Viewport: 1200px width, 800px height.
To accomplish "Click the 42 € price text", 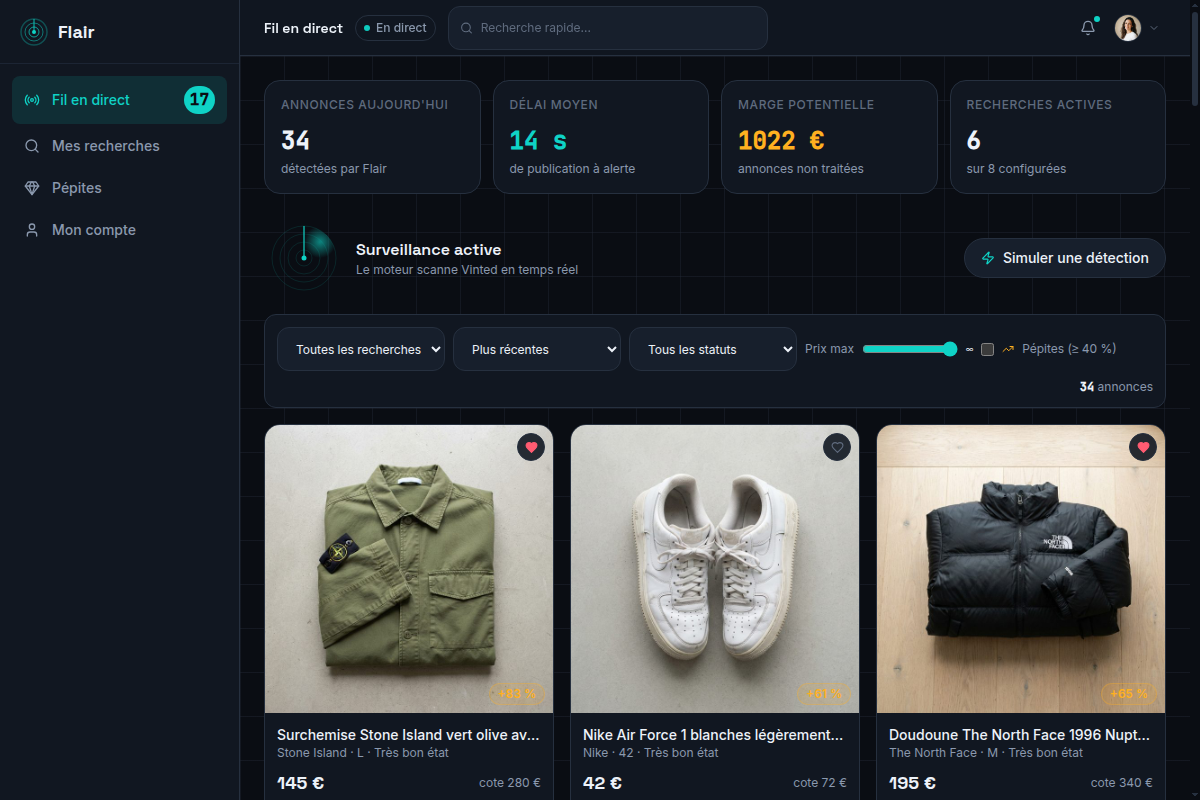I will point(603,783).
